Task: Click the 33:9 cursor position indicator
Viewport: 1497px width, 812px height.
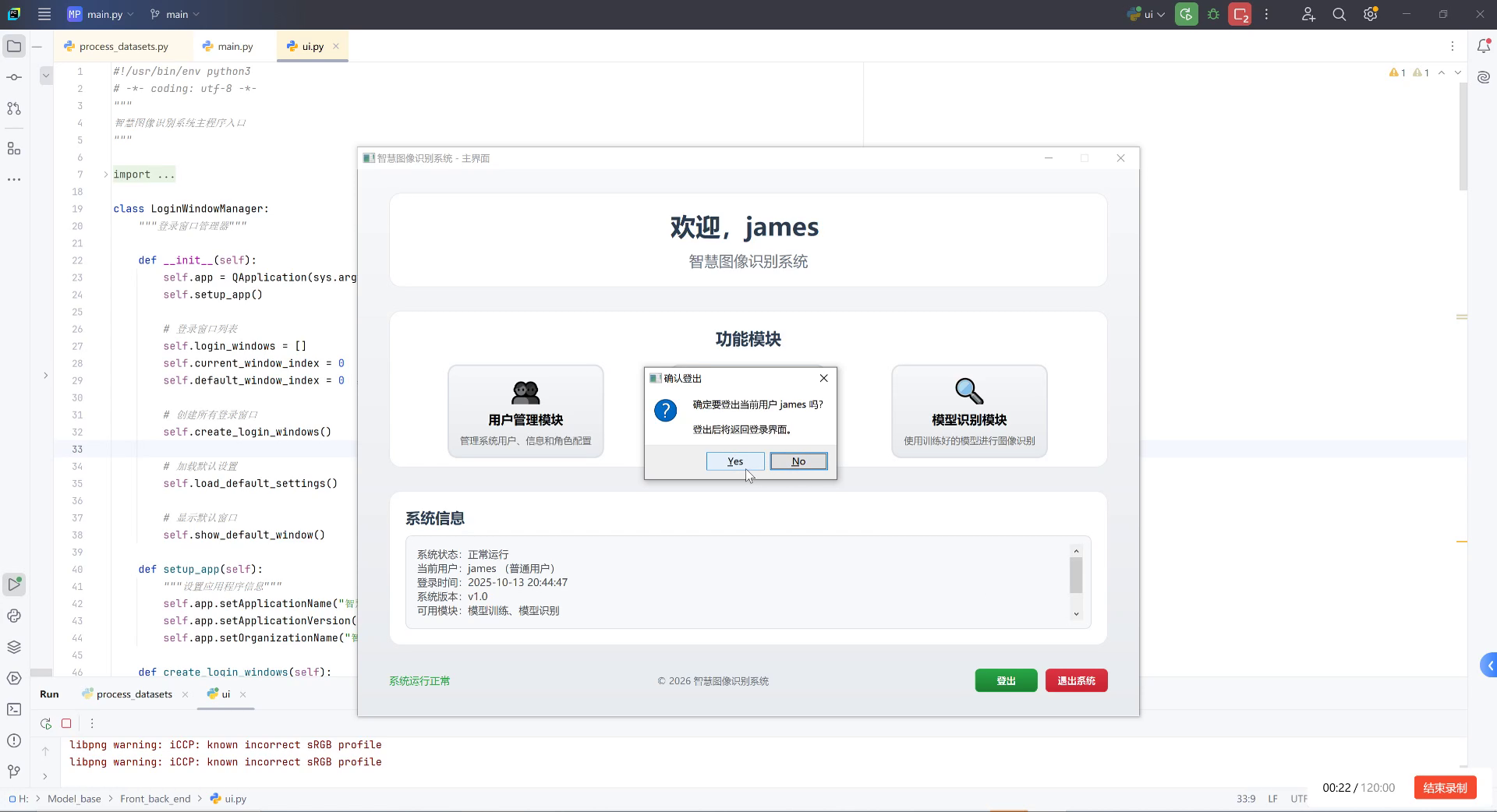Action: click(x=1246, y=799)
